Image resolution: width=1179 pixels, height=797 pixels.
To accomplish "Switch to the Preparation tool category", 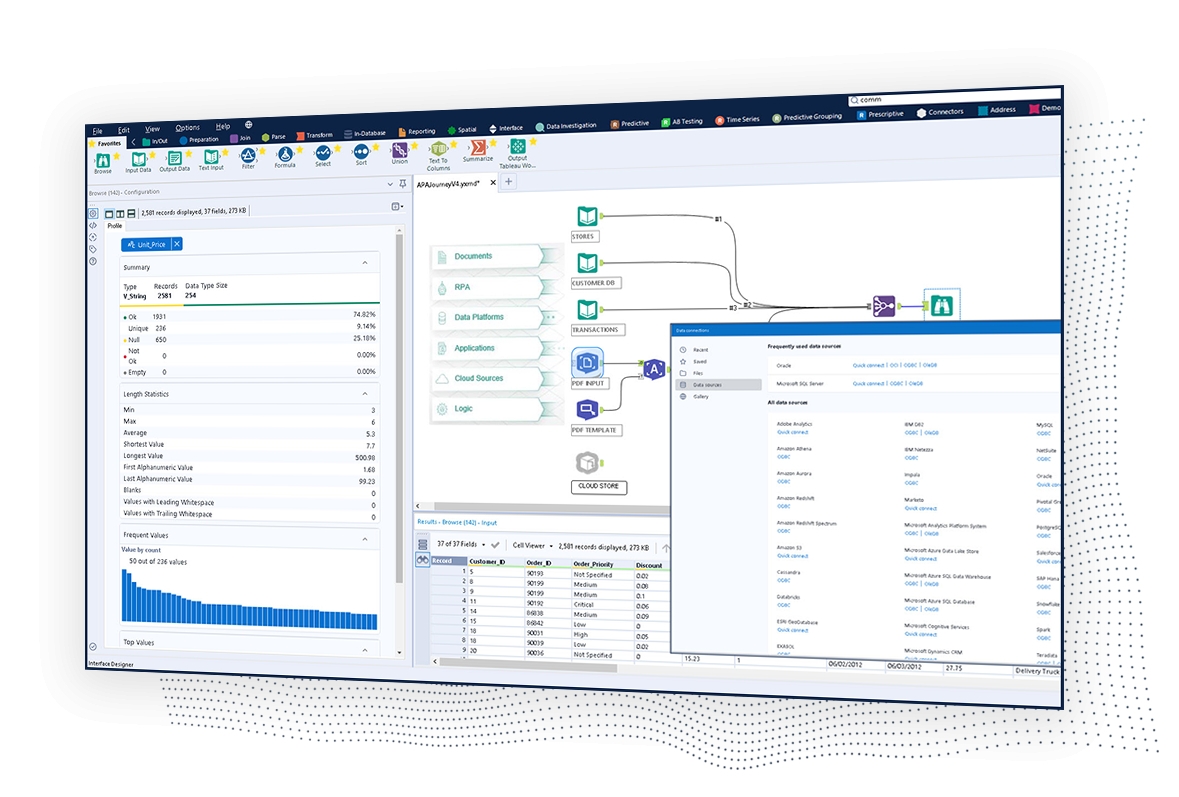I will (x=199, y=140).
